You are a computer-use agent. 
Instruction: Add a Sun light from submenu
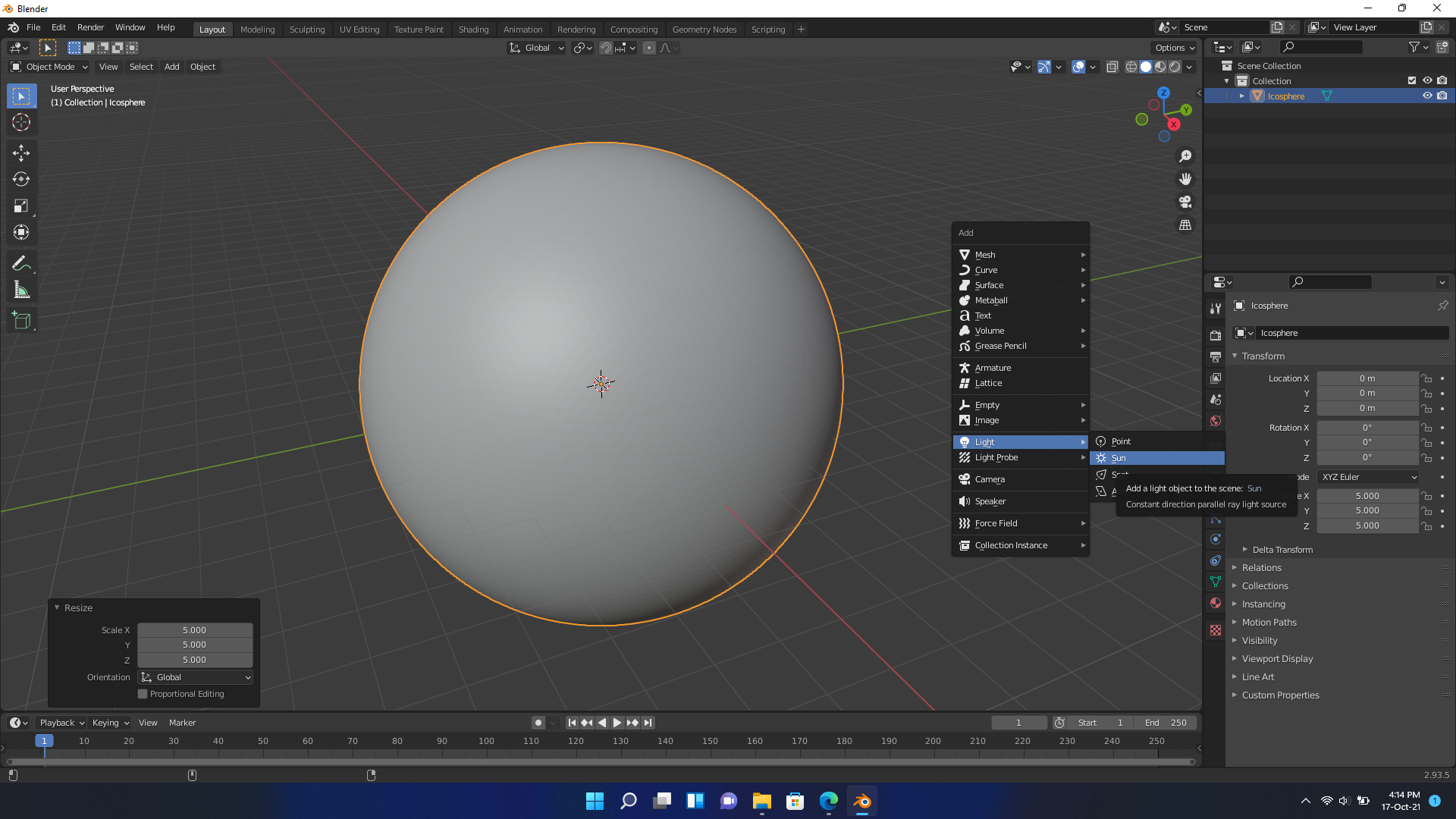coord(1157,458)
